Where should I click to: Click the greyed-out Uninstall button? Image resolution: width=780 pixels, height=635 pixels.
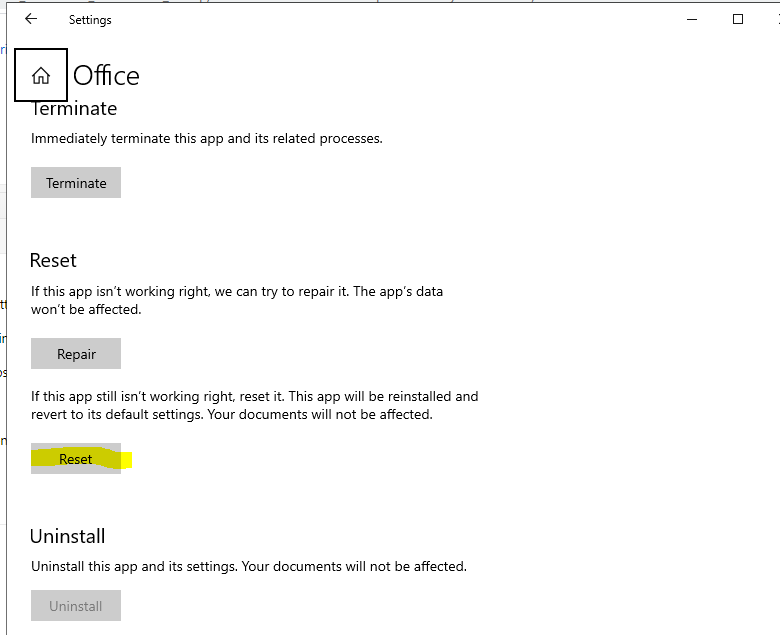(x=76, y=606)
